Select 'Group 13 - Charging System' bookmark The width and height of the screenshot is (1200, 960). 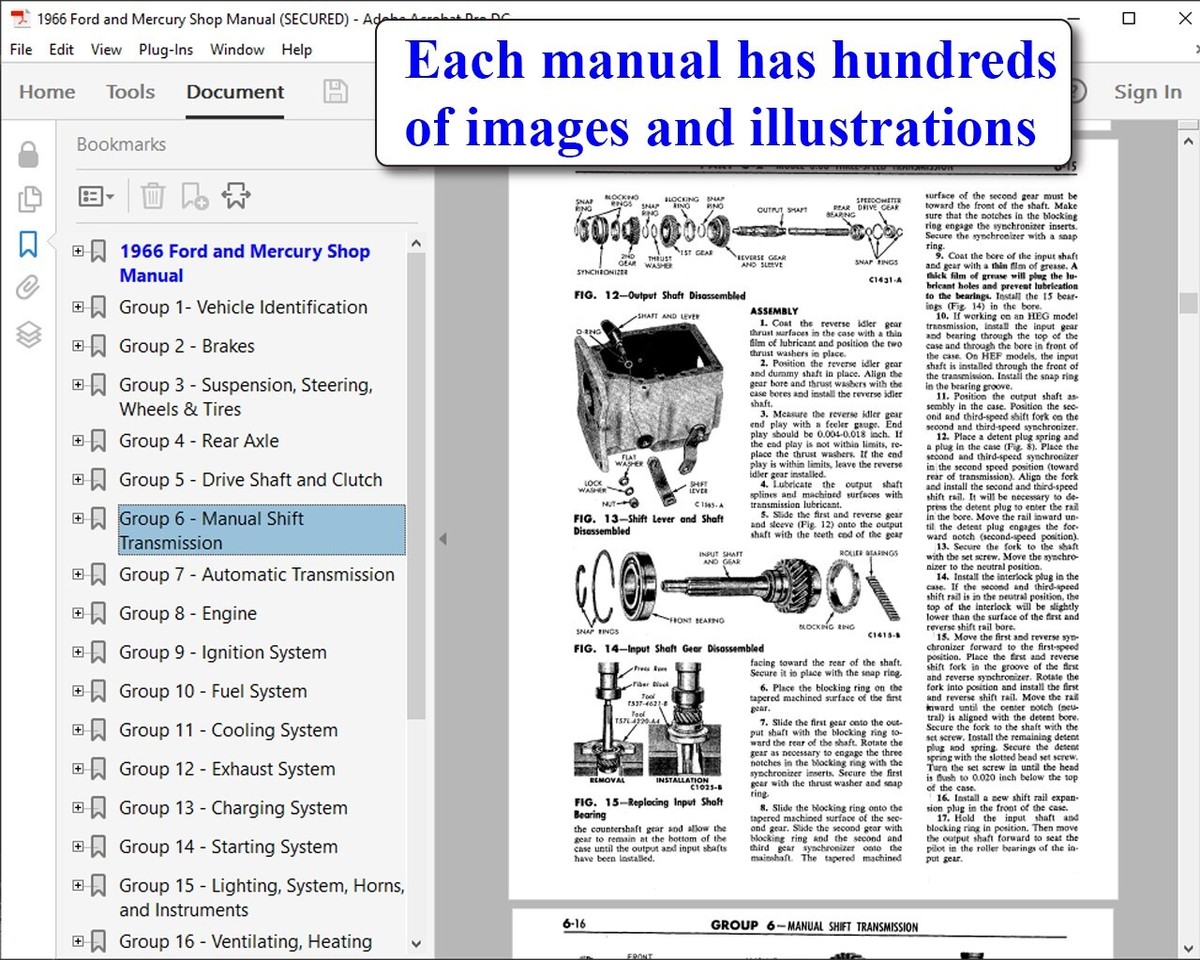point(233,808)
